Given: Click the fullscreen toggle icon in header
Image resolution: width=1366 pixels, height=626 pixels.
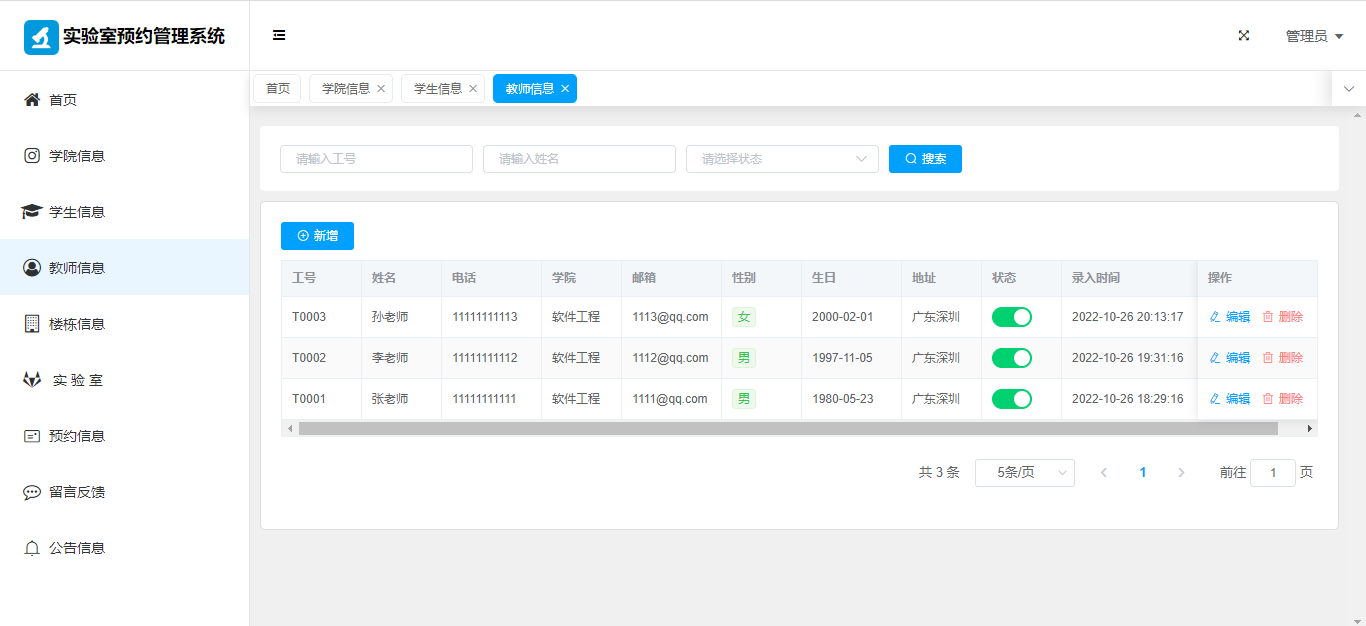Looking at the screenshot, I should point(1244,35).
